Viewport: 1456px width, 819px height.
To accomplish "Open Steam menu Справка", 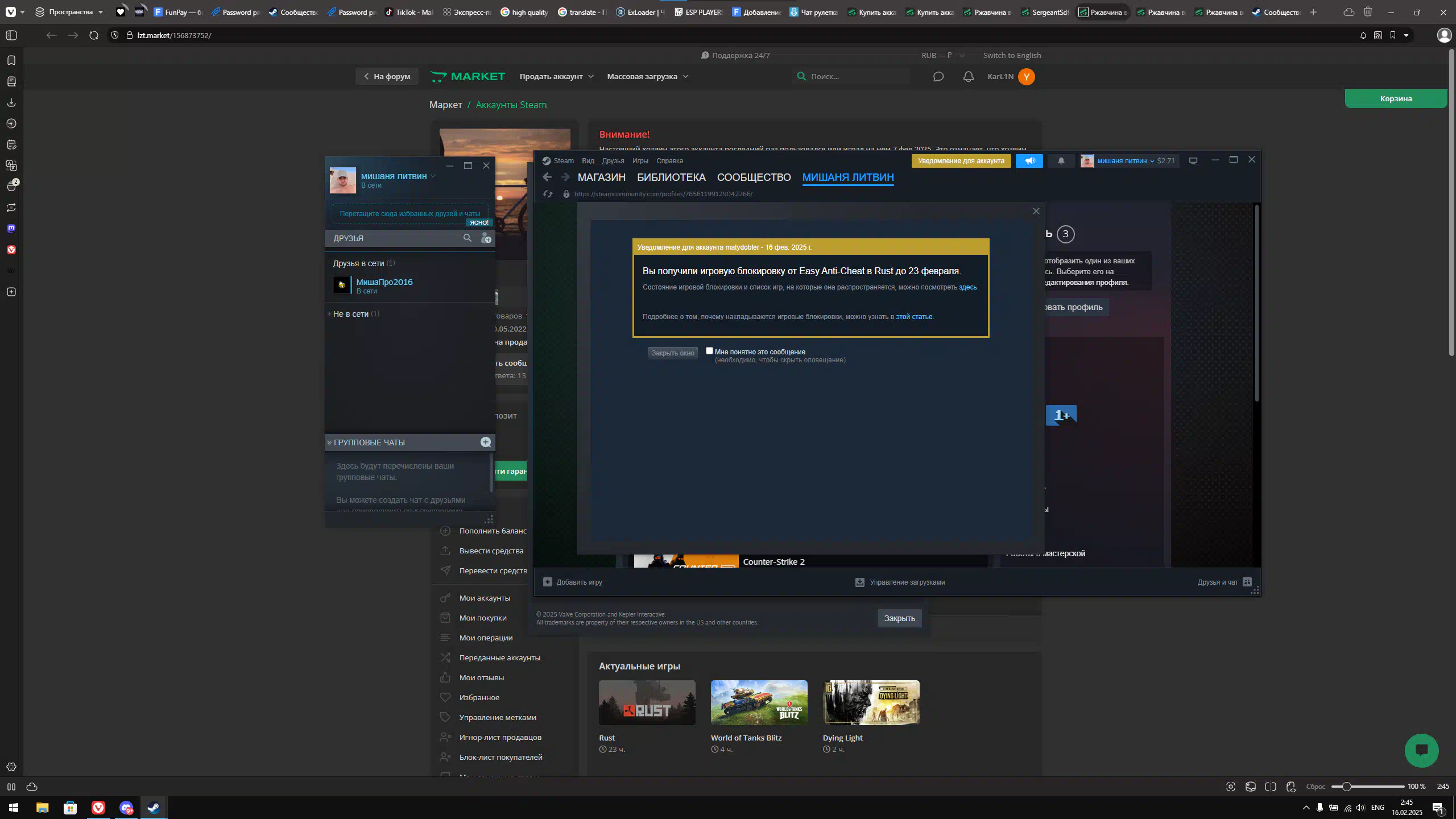I will (x=669, y=161).
